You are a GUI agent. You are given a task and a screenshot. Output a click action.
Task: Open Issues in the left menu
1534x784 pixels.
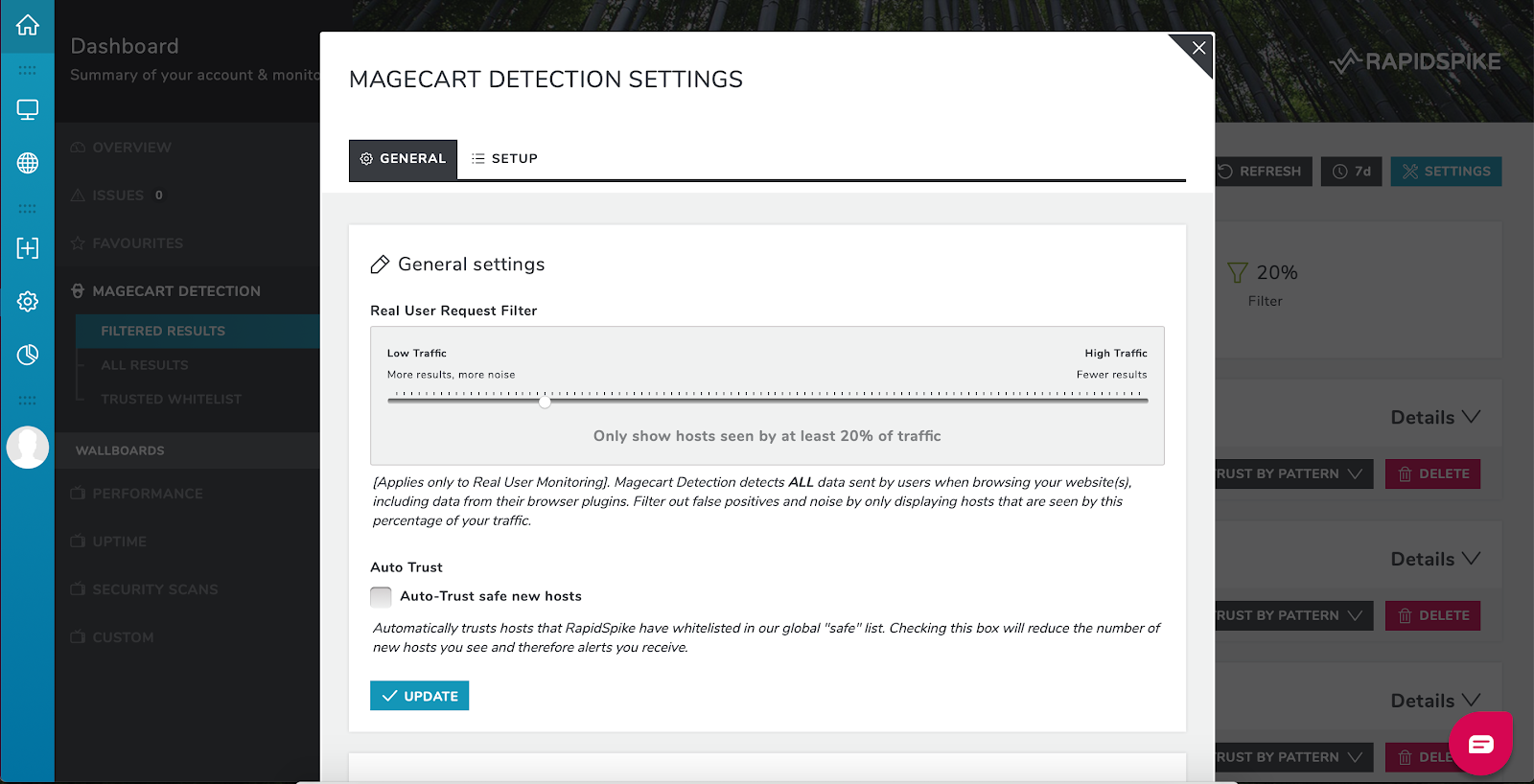[x=116, y=196]
